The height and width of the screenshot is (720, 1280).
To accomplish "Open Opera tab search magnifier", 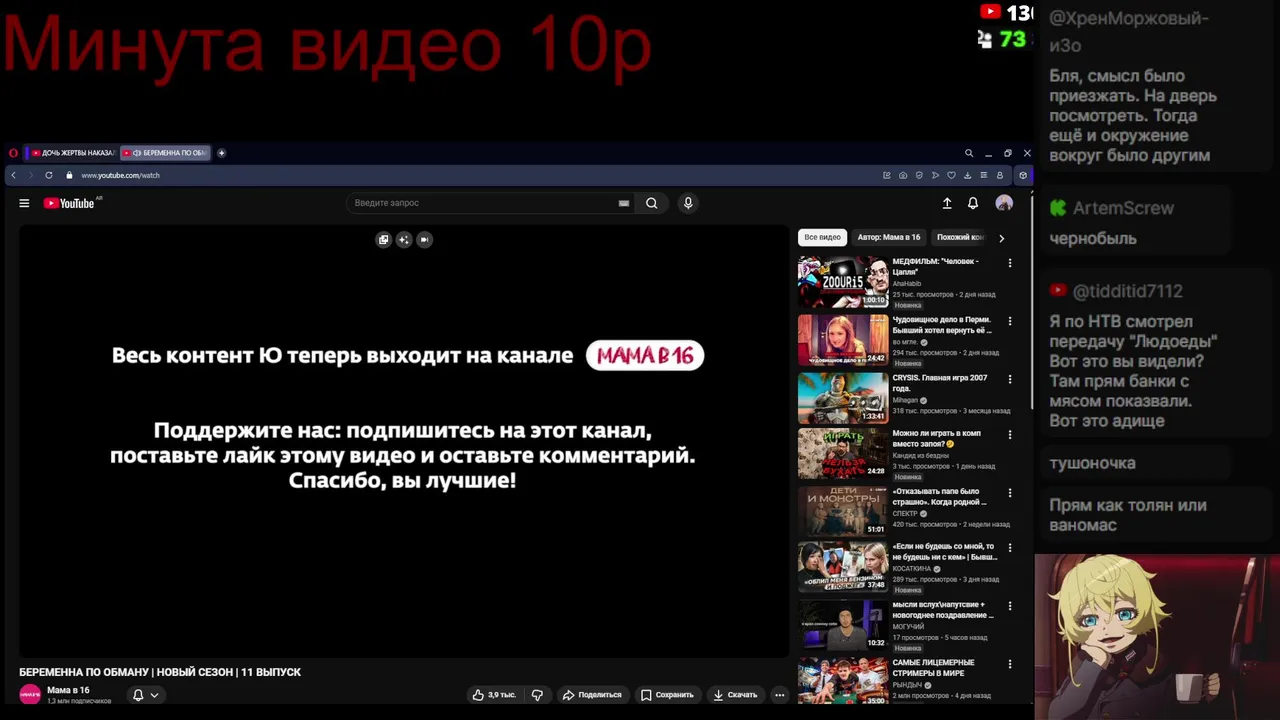I will point(968,153).
